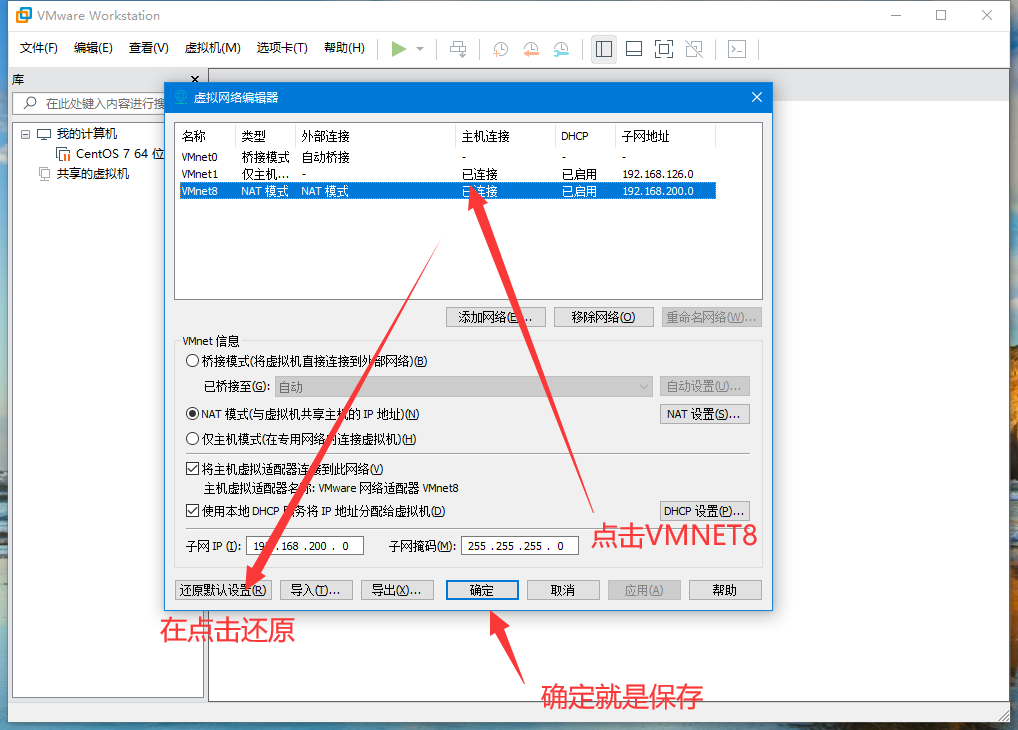
Task: Toggle 使用本地 DHCP 服务 checkbox
Action: point(192,511)
